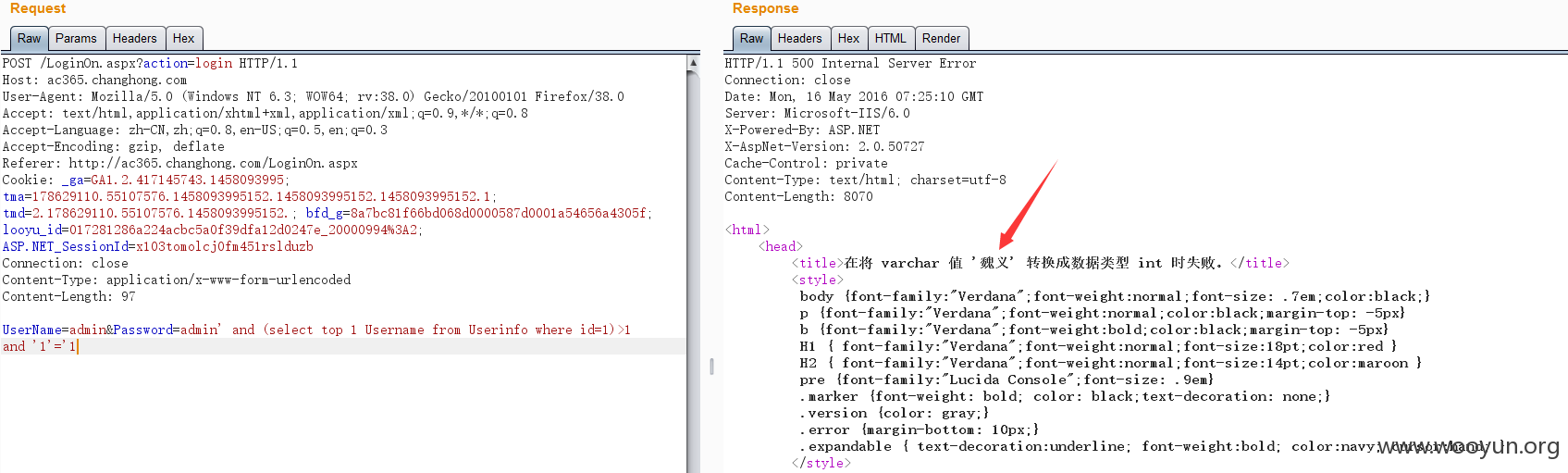Click the HTTP/1.1 500 Internal Server Error line
The height and width of the screenshot is (473, 1568).
point(850,63)
